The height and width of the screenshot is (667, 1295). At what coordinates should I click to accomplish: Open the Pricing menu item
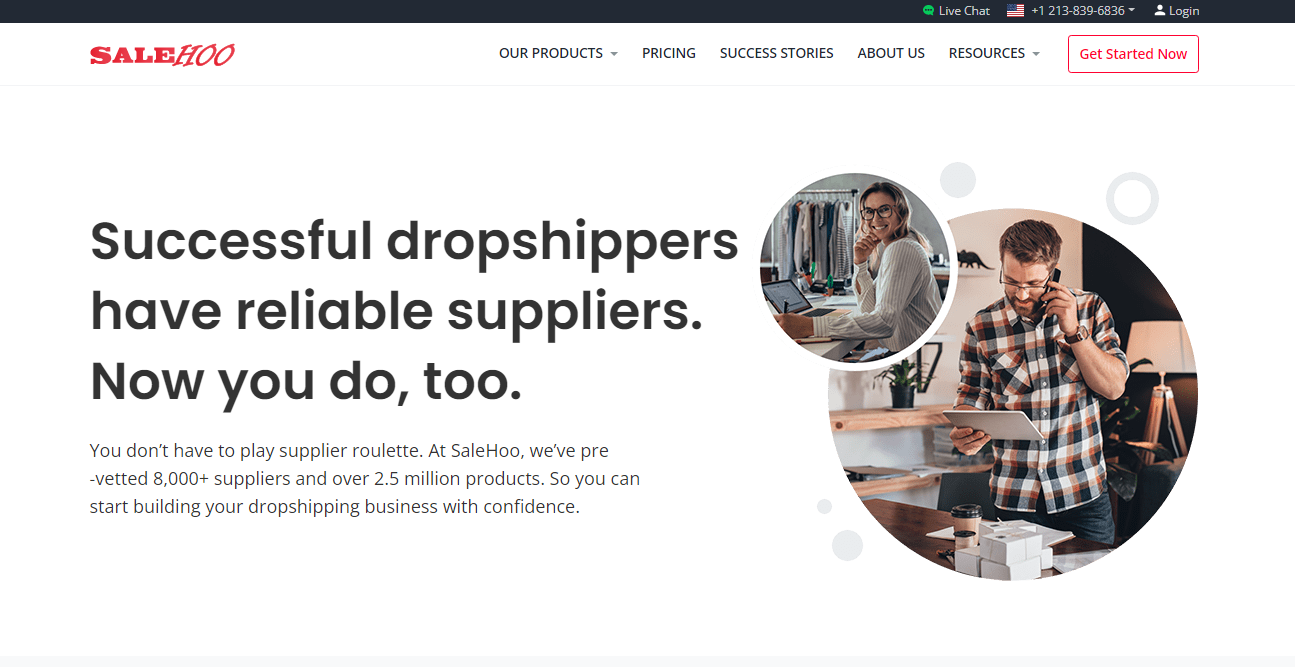(669, 53)
